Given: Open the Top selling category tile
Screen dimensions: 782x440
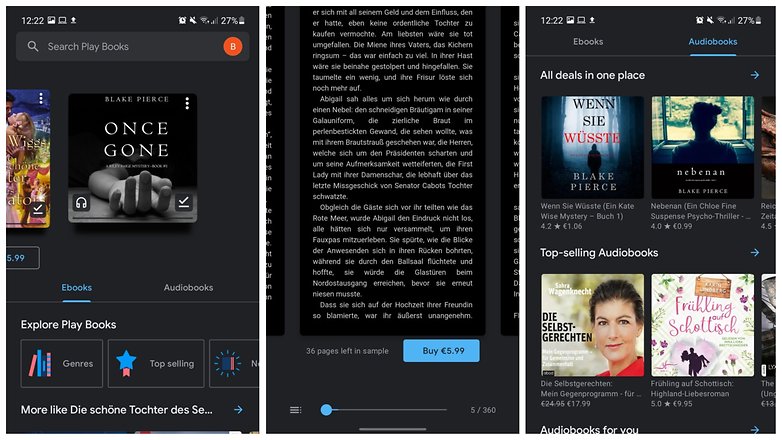Looking at the screenshot, I should coord(156,364).
